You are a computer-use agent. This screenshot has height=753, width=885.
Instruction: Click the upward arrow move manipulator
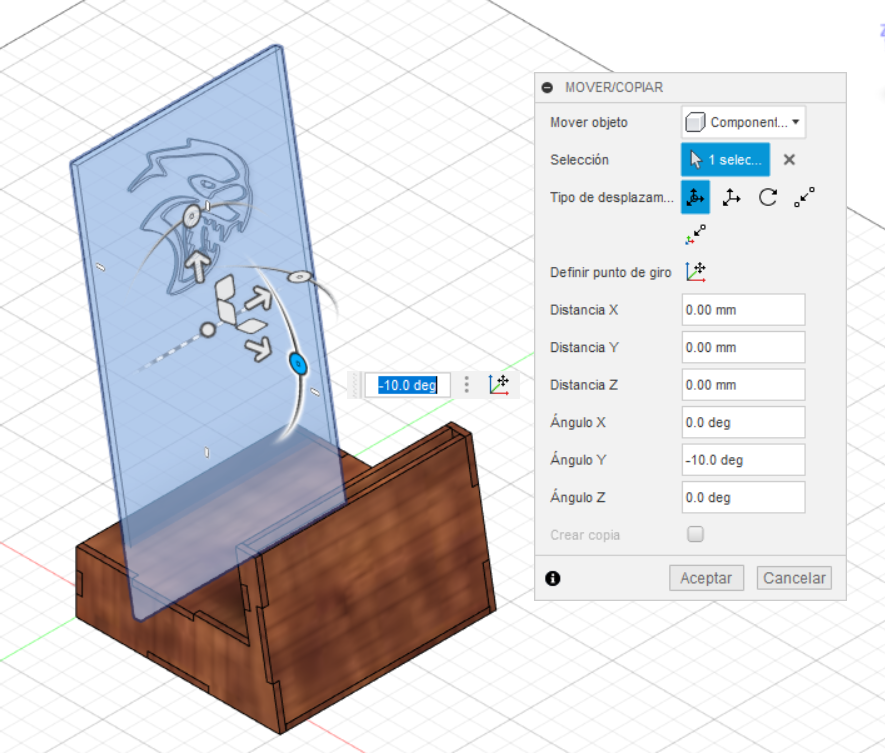[x=198, y=266]
